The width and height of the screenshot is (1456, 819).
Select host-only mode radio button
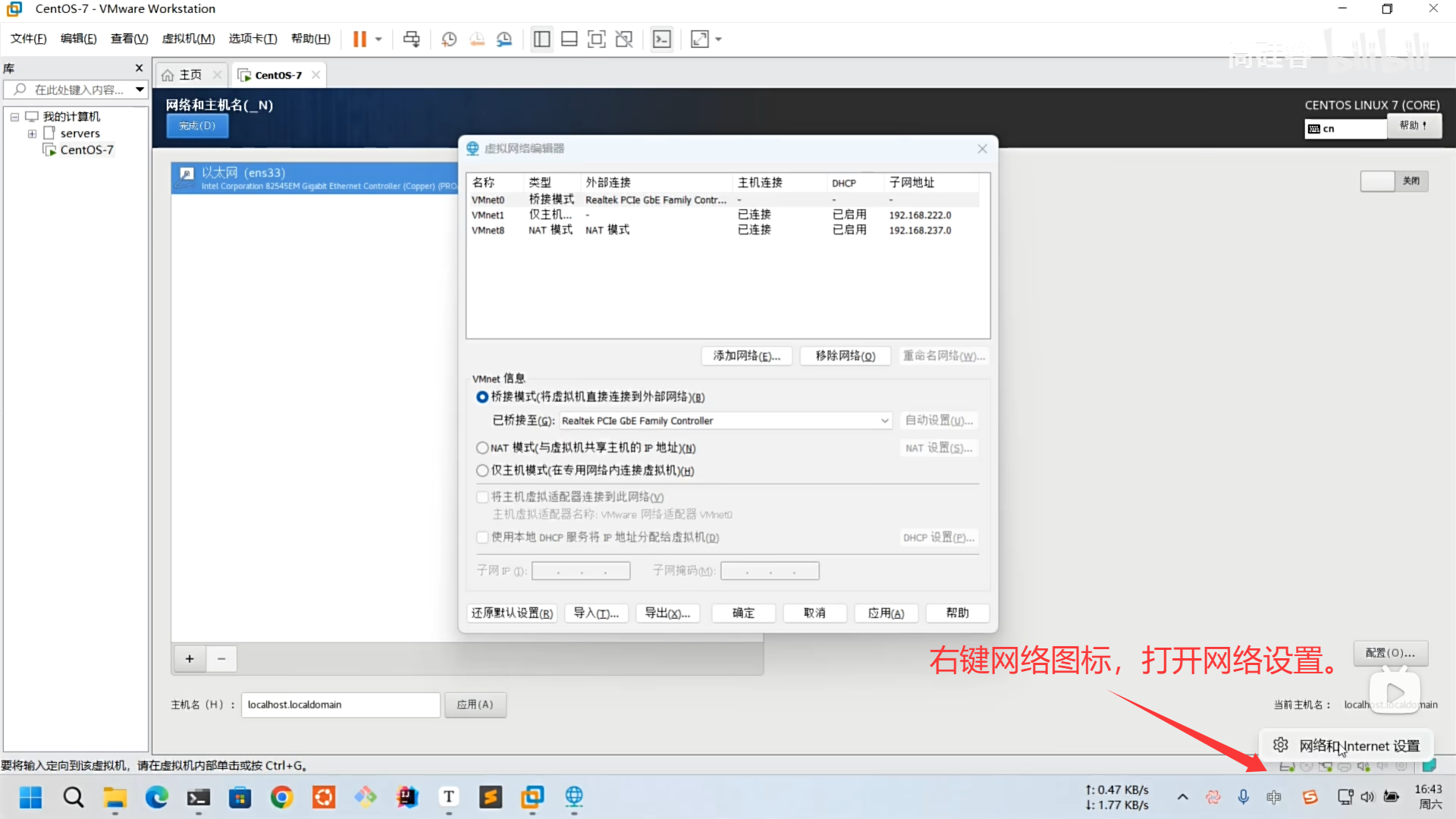tap(482, 471)
